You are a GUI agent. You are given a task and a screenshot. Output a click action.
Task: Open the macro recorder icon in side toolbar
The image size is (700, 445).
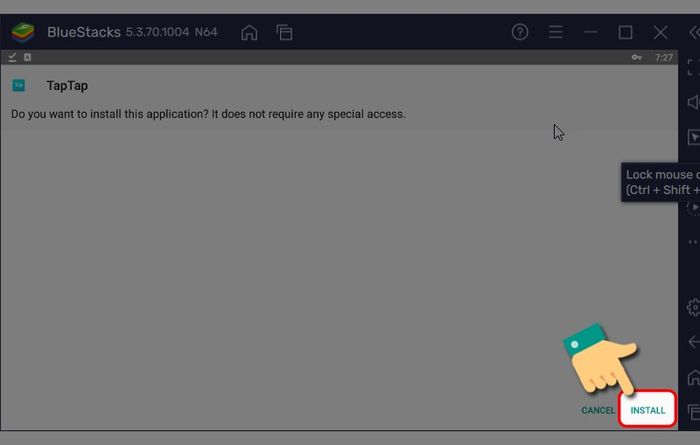693,207
